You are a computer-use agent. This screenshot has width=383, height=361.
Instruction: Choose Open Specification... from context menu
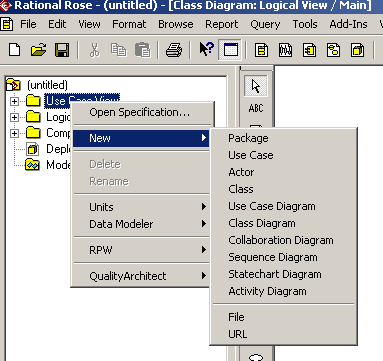(141, 112)
